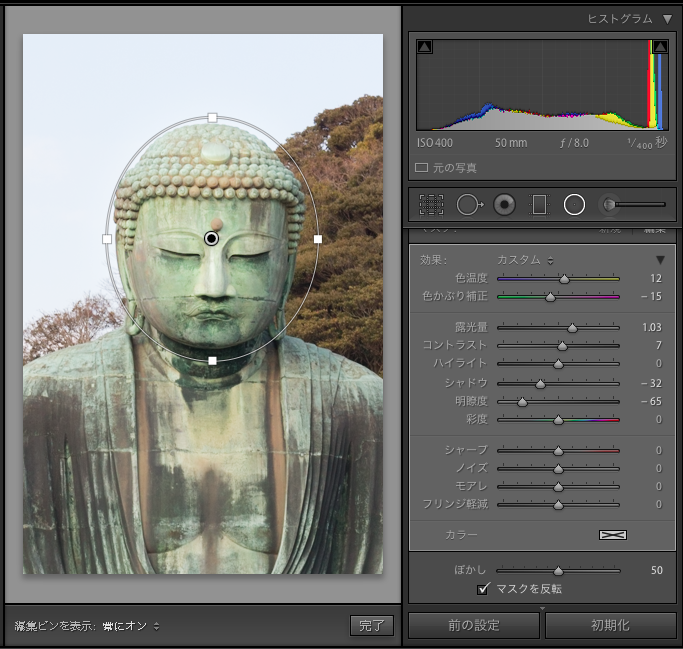Click the right handle of radial ellipse
This screenshot has height=649, width=683.
[x=318, y=239]
